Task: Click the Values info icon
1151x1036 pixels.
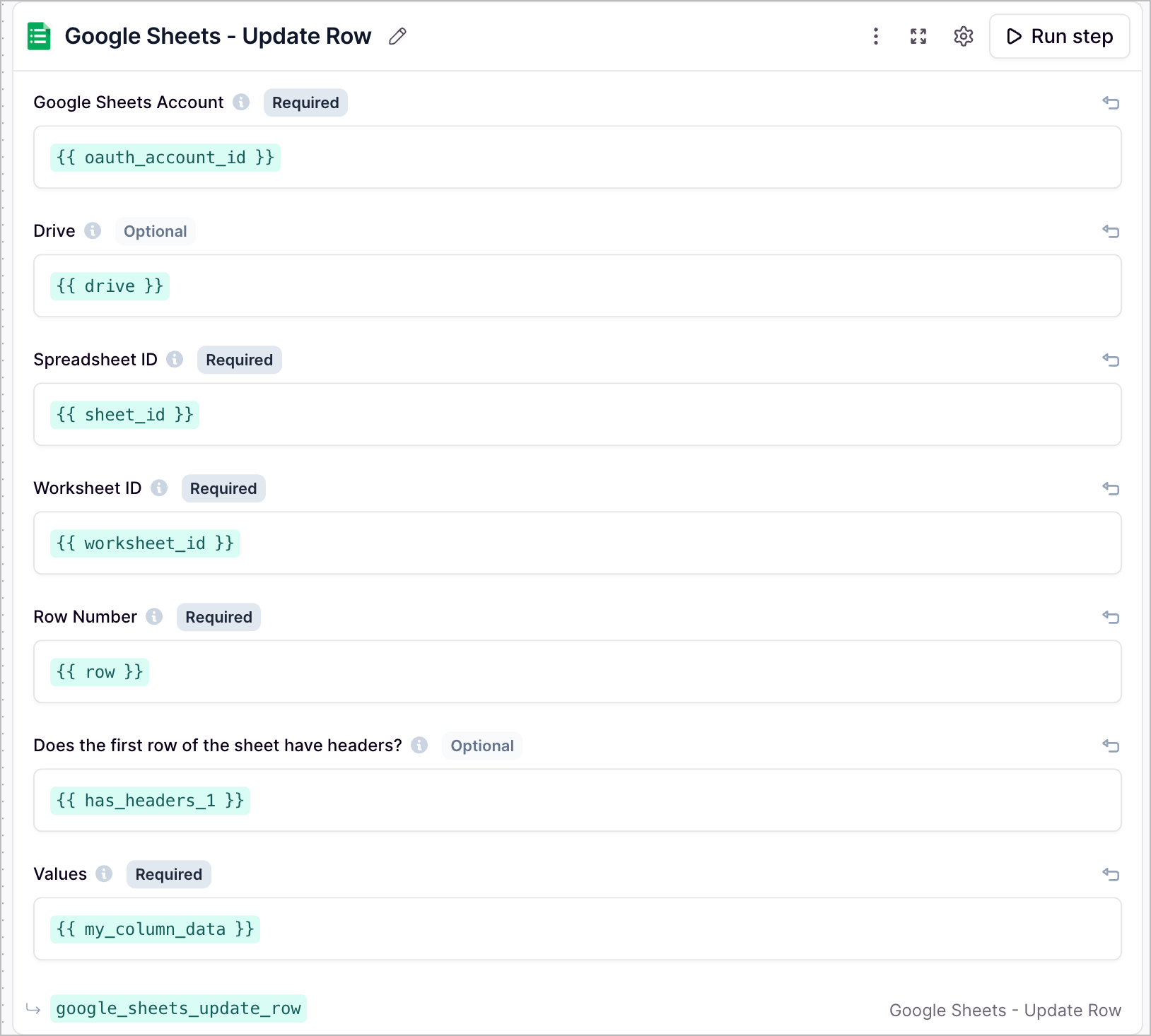Action: pyautogui.click(x=104, y=874)
